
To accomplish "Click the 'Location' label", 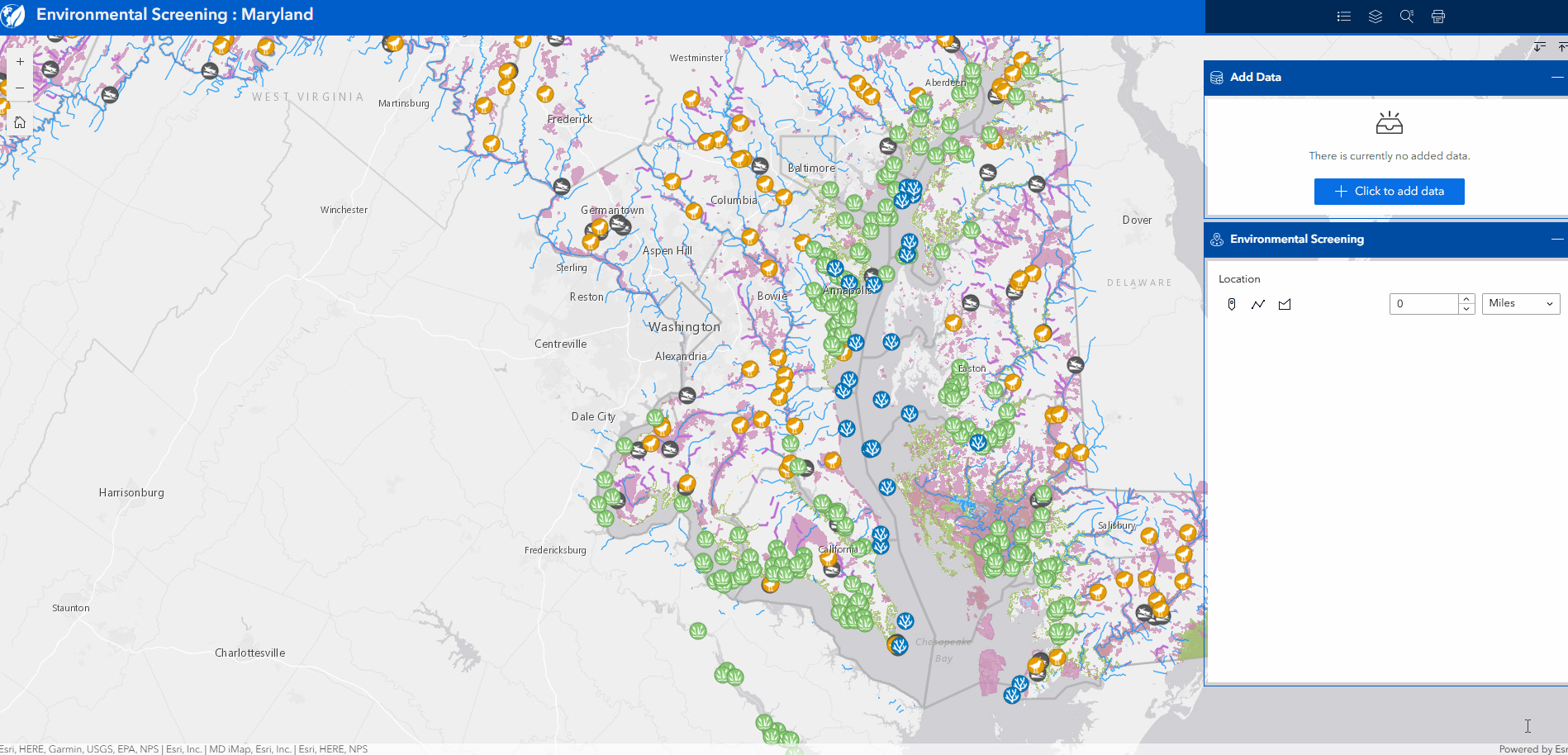I will coord(1239,279).
